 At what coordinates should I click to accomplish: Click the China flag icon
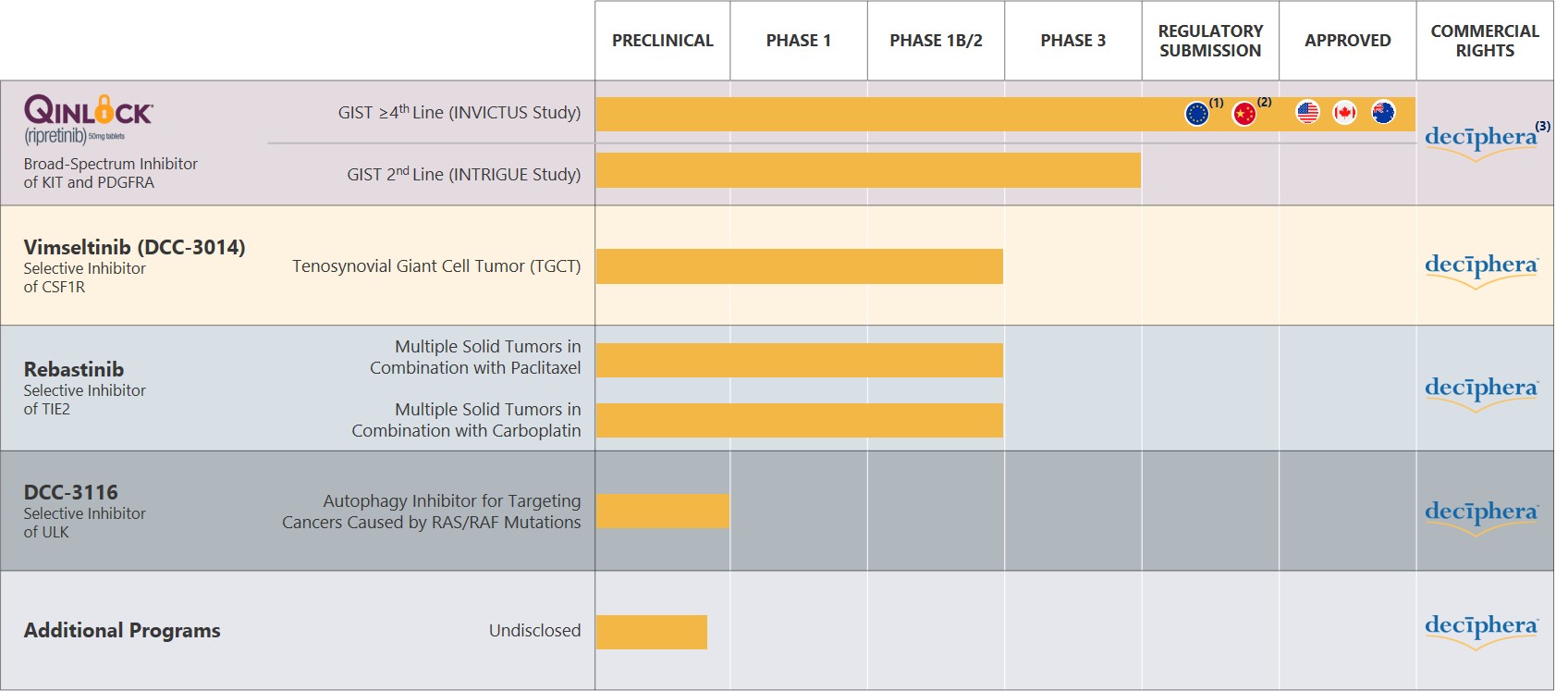1244,114
